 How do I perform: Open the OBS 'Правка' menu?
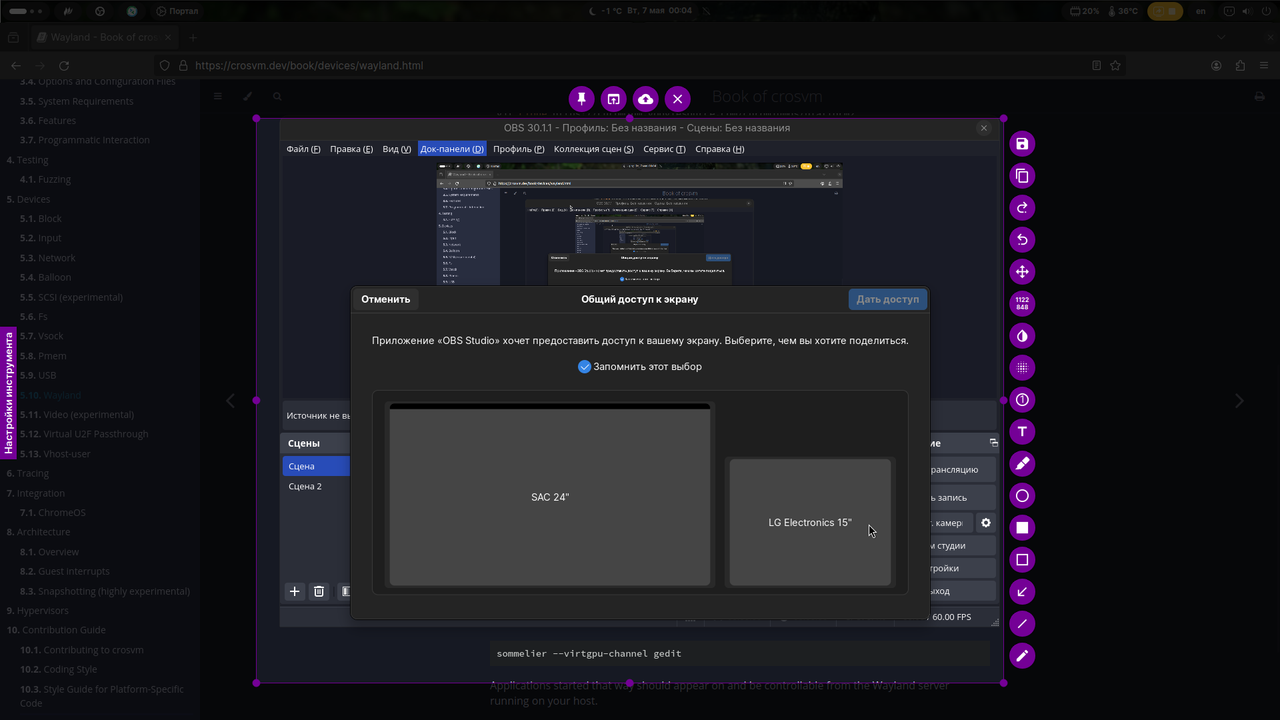351,149
